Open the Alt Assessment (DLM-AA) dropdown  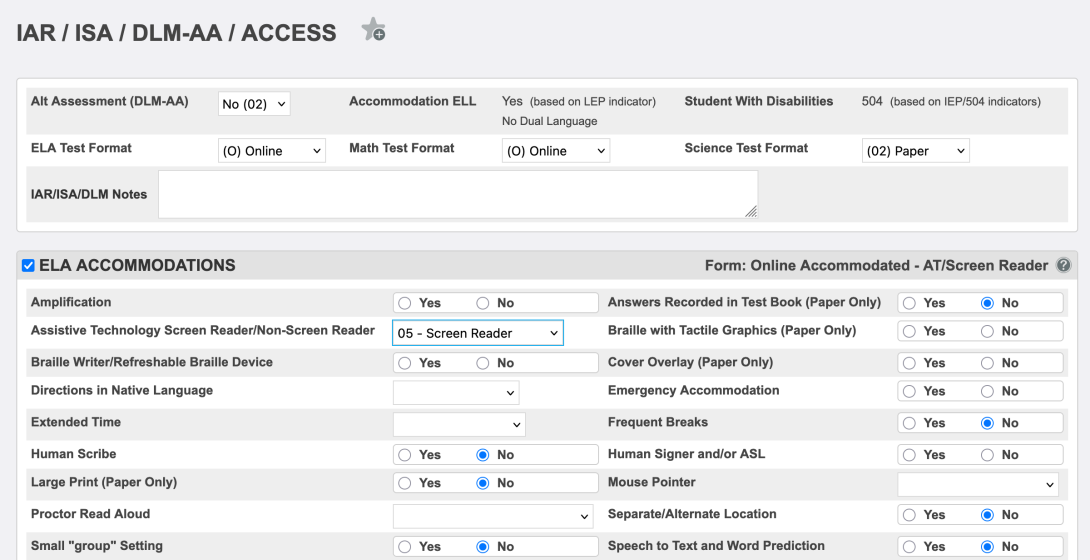coord(254,104)
